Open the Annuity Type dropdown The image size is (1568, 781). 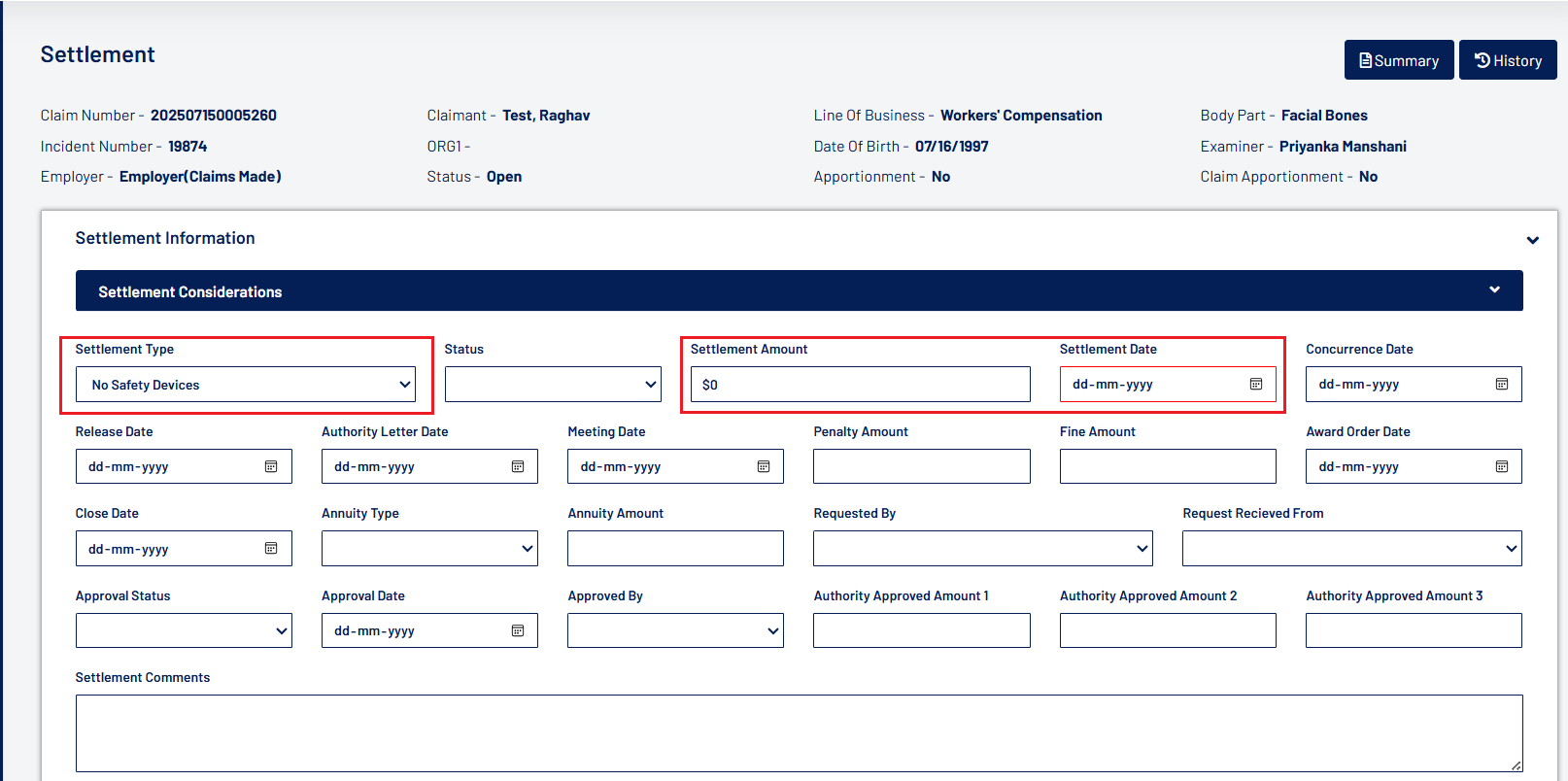coord(428,549)
